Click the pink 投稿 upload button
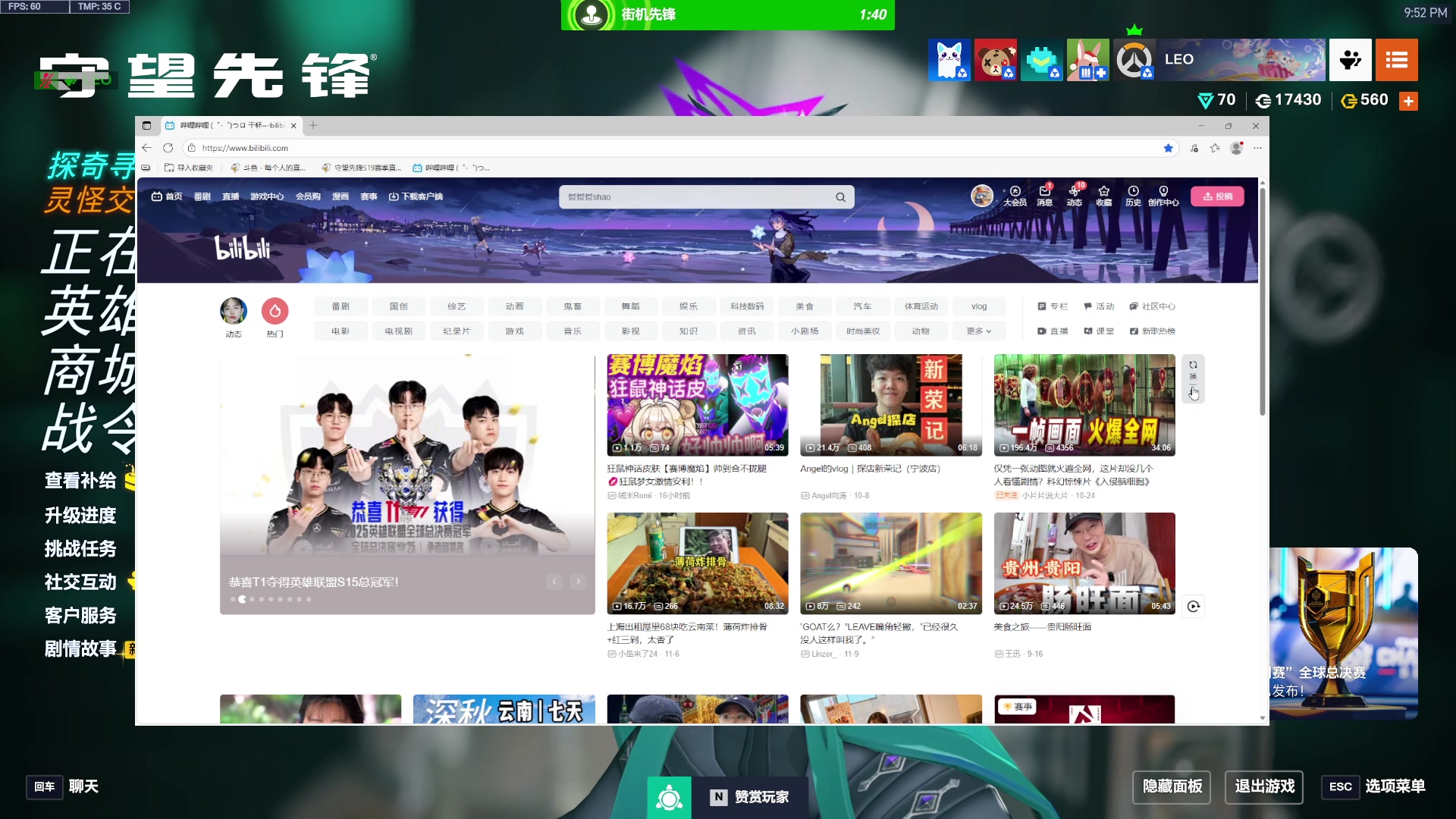1456x819 pixels. point(1217,196)
